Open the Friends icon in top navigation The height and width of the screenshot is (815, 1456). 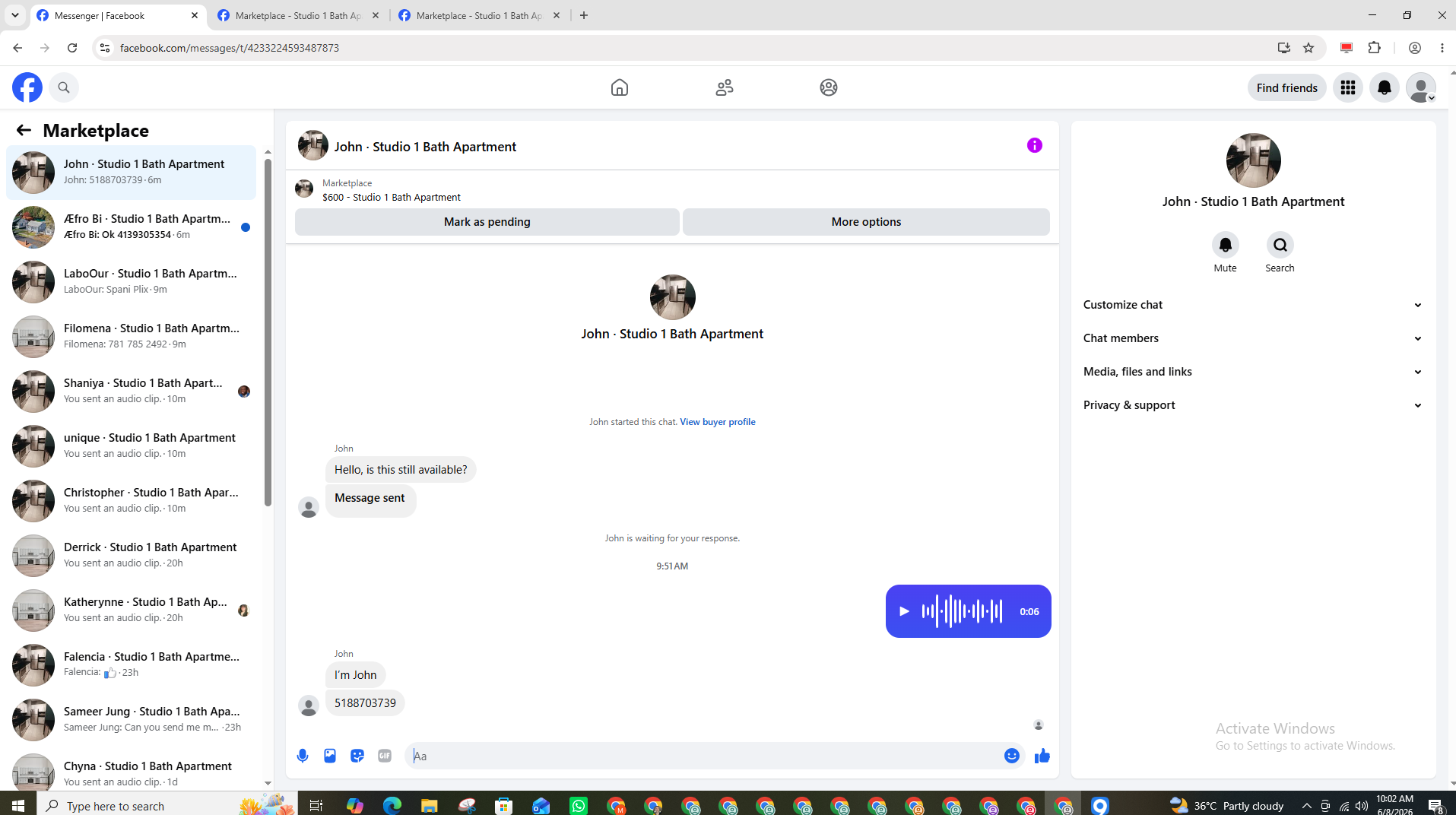725,87
